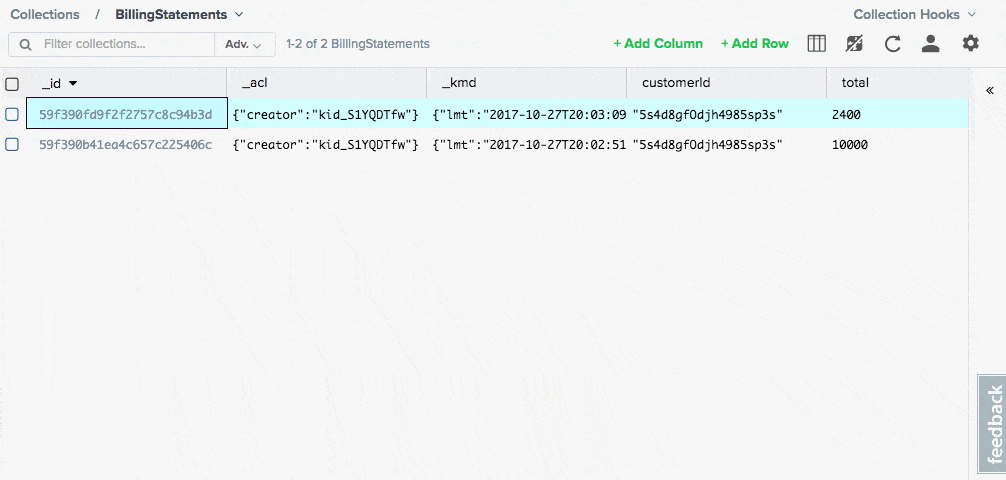This screenshot has width=1006, height=480.
Task: Check the row with total 10000
Action: point(12,145)
